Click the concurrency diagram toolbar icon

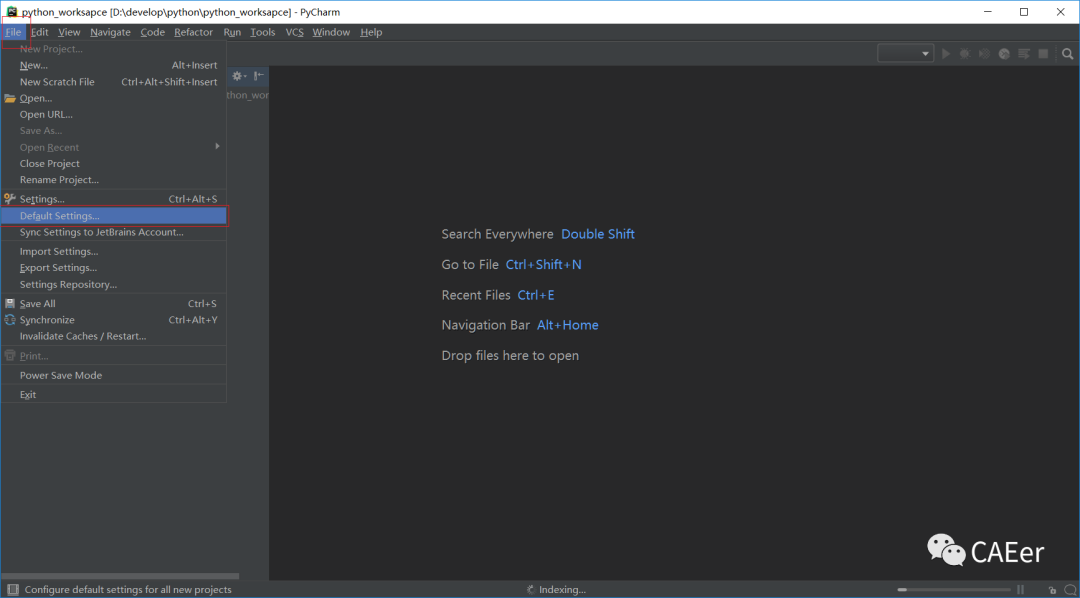pyautogui.click(x=1024, y=54)
